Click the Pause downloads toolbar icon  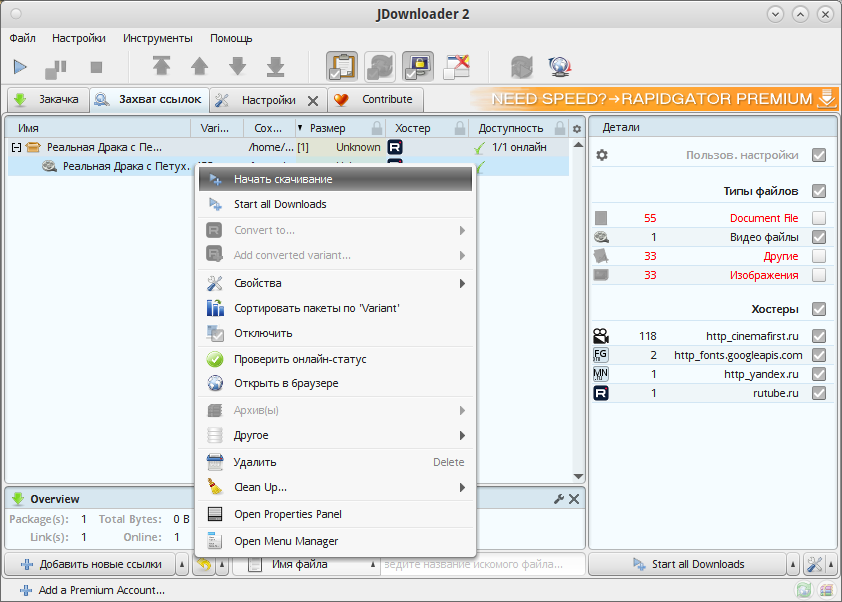(56, 68)
